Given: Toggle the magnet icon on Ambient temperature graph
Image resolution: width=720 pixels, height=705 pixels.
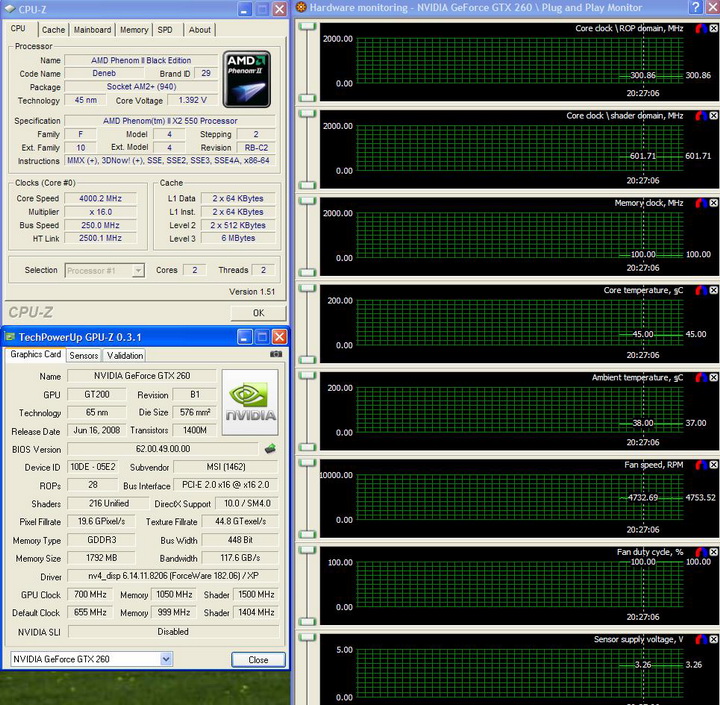Looking at the screenshot, I should click(x=701, y=378).
